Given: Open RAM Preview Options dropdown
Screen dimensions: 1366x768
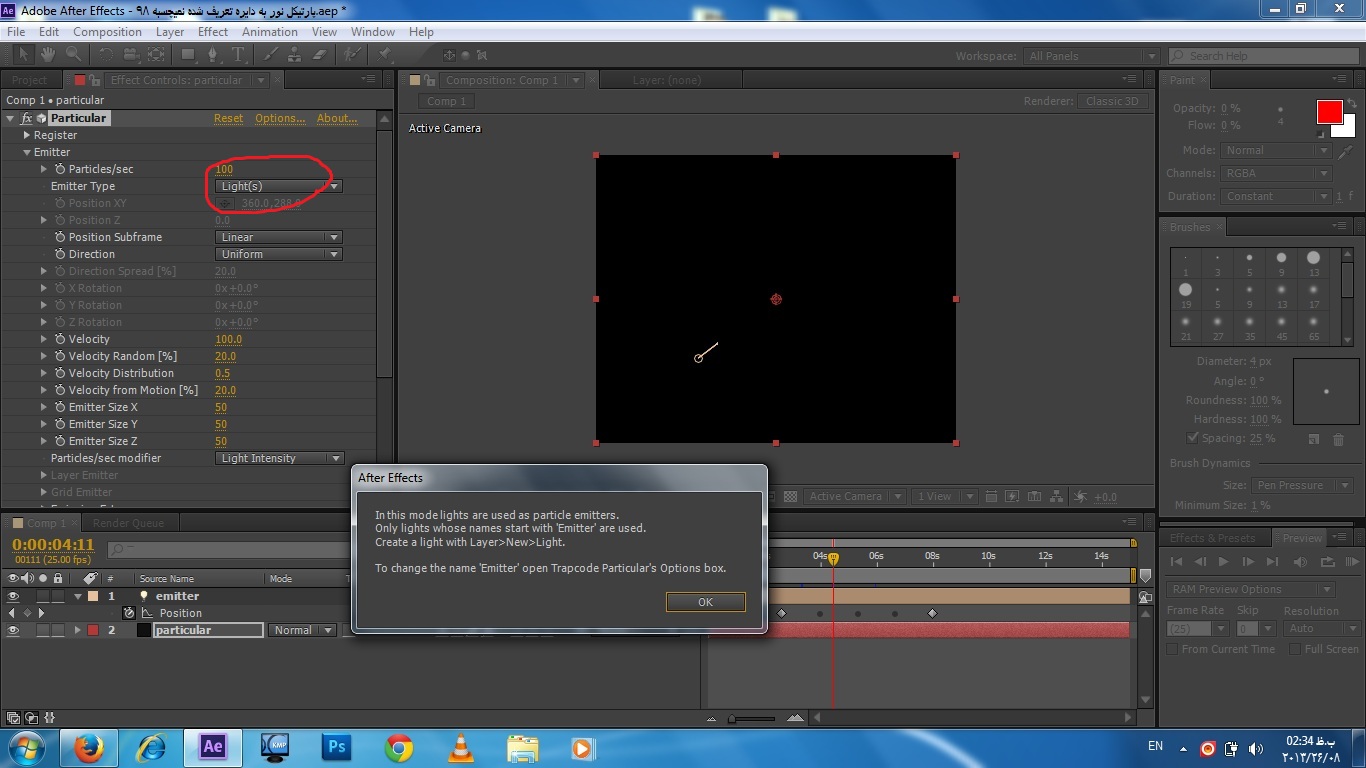Looking at the screenshot, I should point(1250,589).
